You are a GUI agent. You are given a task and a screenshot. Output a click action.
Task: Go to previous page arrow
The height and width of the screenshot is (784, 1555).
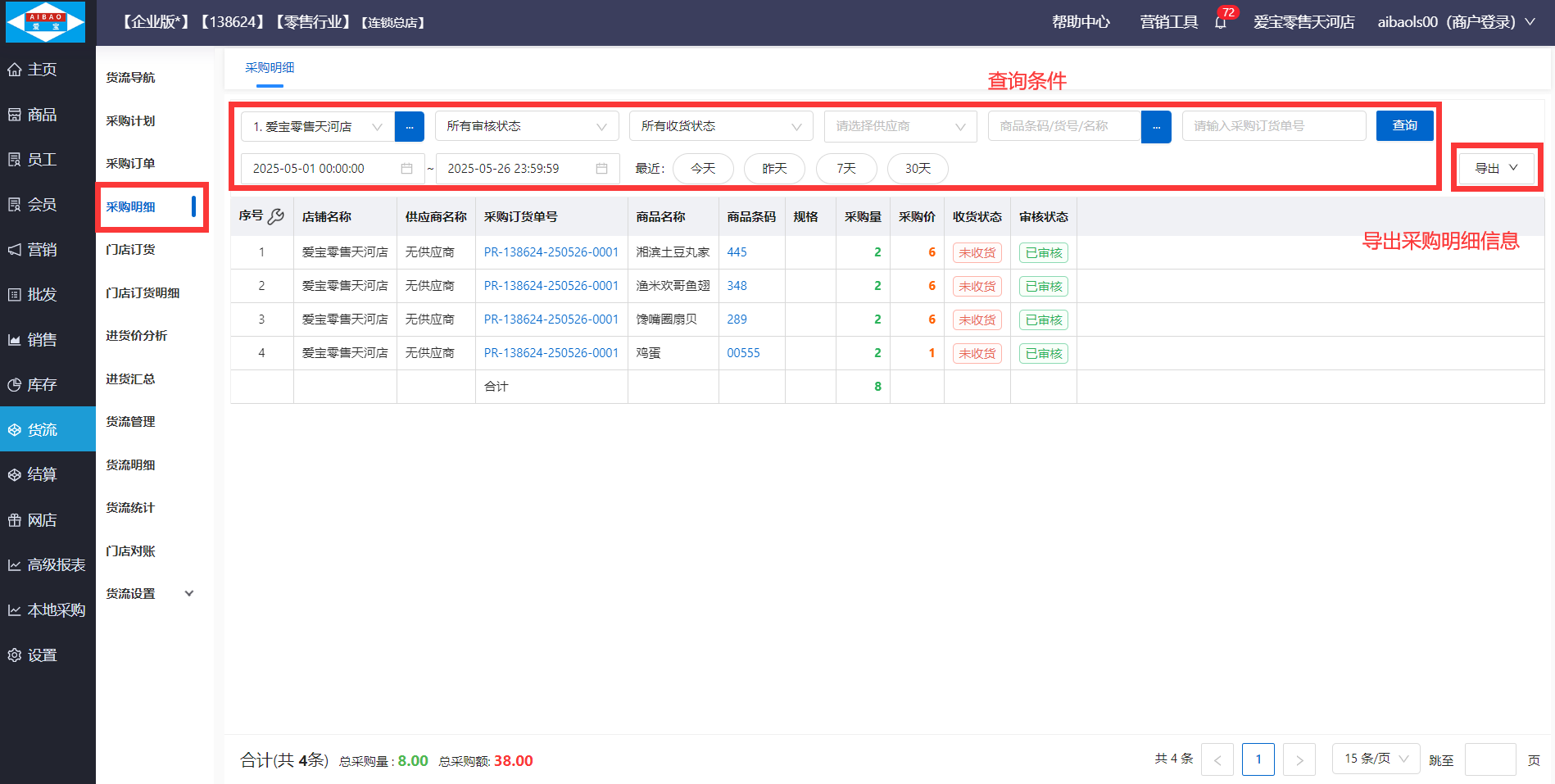[1217, 759]
